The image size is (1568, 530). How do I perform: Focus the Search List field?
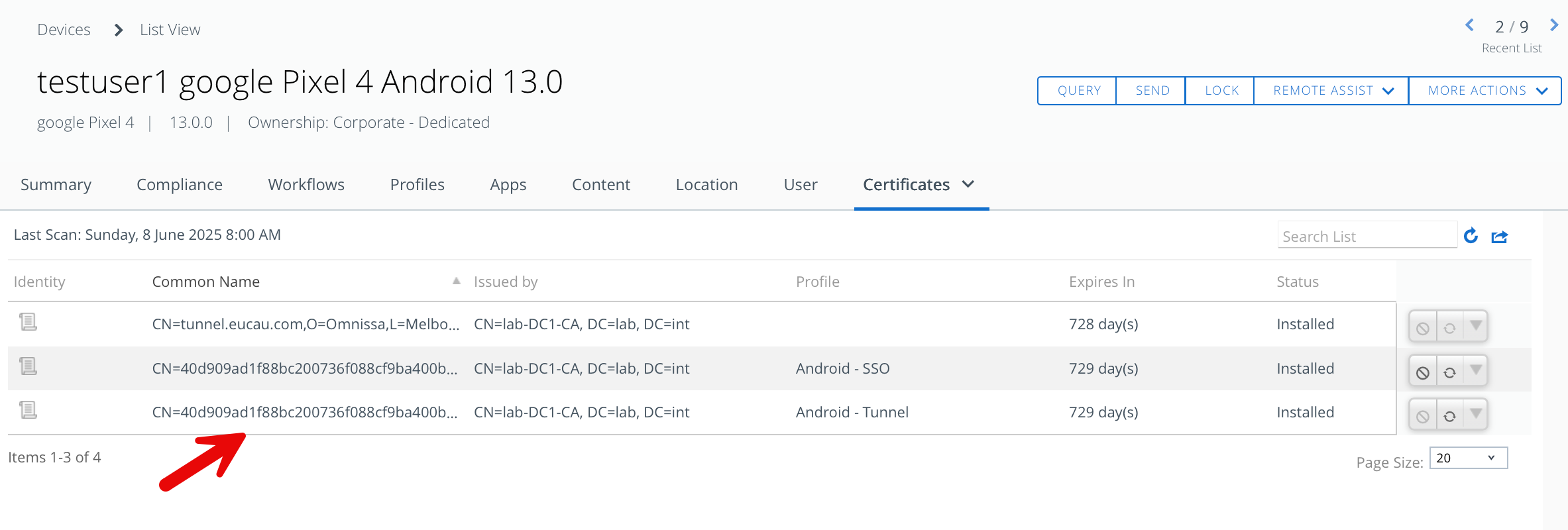point(1366,236)
